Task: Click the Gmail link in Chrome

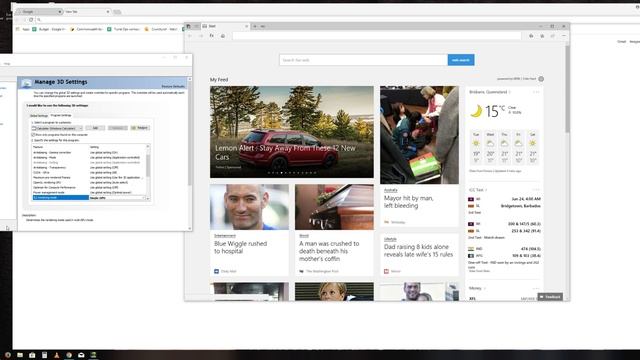Action: [622, 42]
